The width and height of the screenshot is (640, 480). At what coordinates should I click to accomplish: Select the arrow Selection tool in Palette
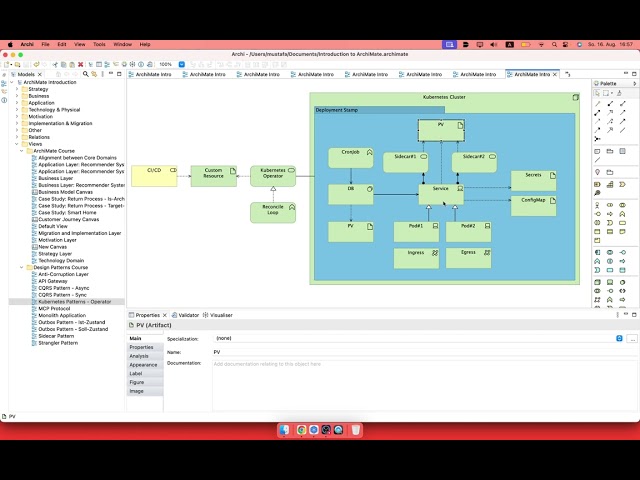click(x=598, y=93)
